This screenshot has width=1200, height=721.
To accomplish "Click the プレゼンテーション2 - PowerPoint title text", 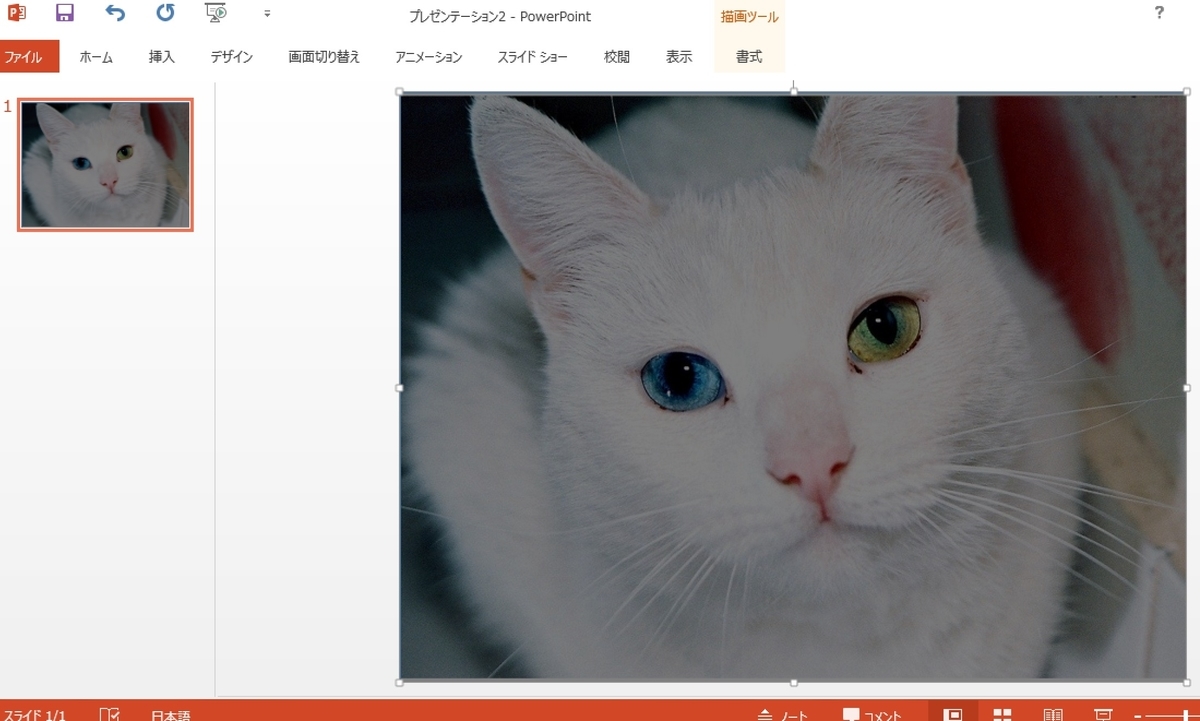I will pos(500,16).
